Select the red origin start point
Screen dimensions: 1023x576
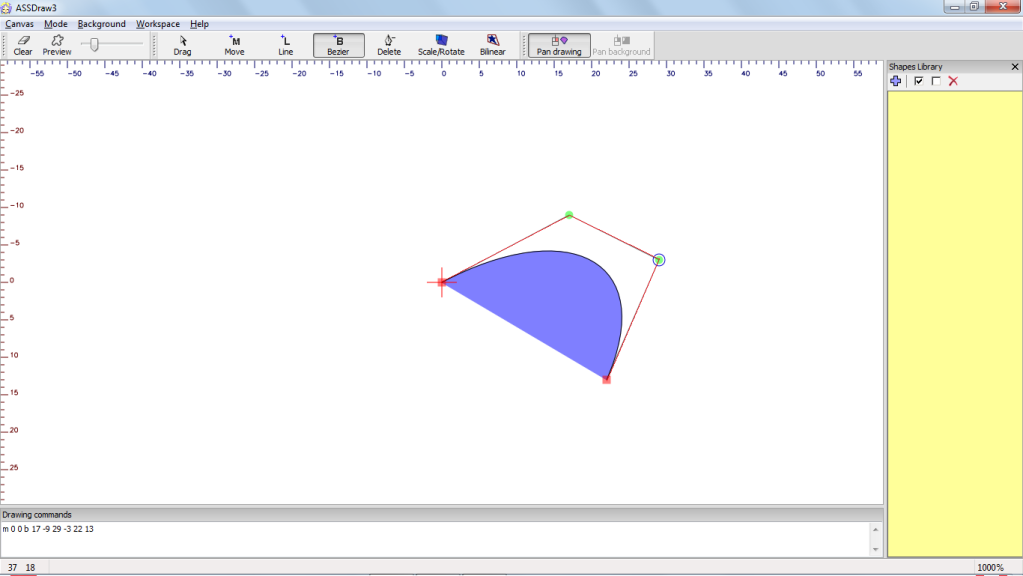point(442,282)
